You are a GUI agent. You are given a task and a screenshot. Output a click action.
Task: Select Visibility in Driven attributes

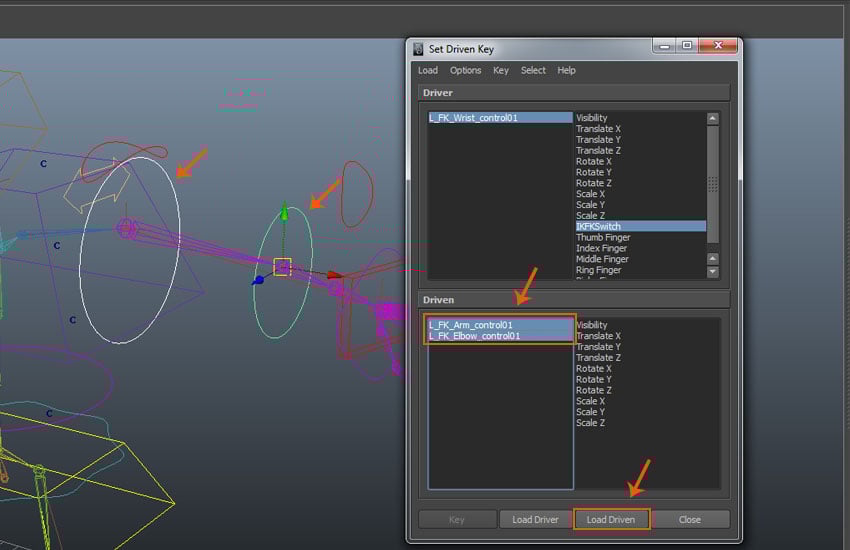pyautogui.click(x=592, y=325)
